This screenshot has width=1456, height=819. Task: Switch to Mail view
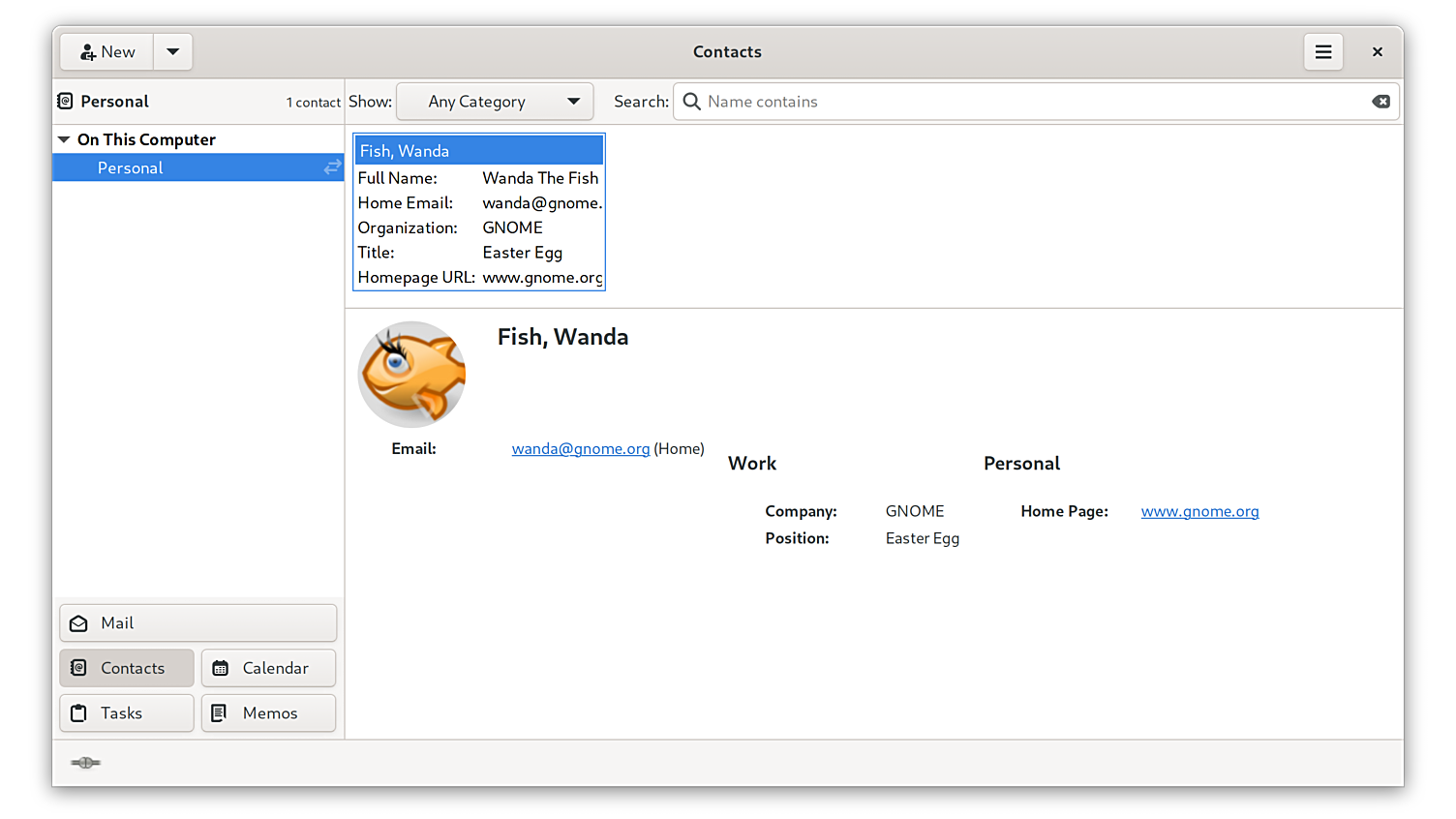[x=197, y=623]
